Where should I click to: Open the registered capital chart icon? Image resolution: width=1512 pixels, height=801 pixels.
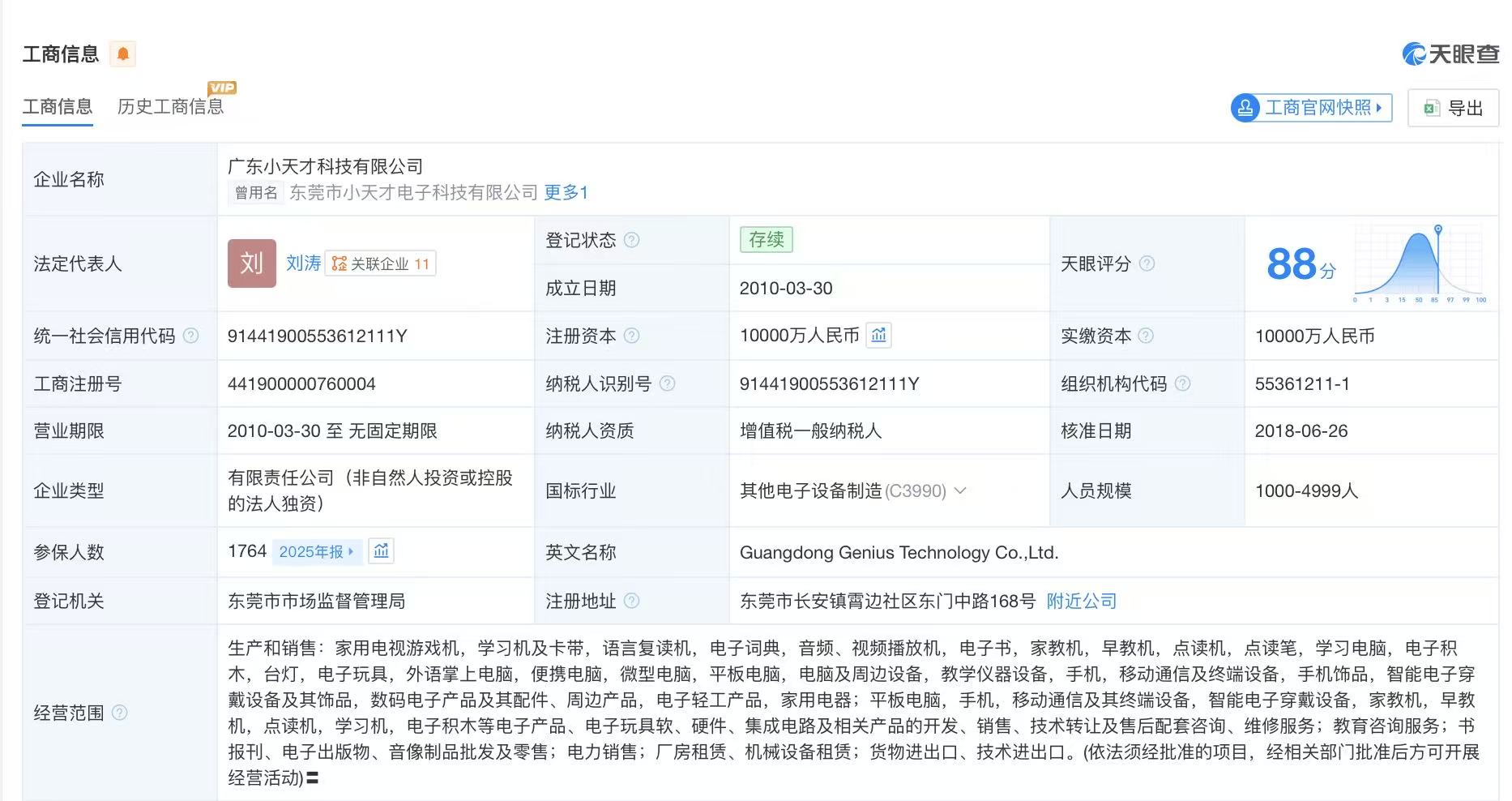point(879,335)
